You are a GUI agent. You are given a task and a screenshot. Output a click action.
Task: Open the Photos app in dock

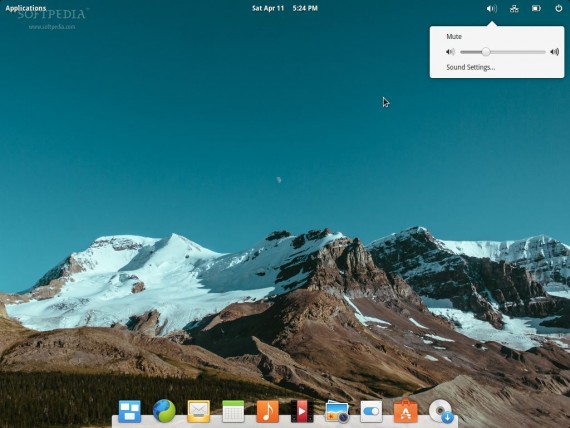(337, 412)
